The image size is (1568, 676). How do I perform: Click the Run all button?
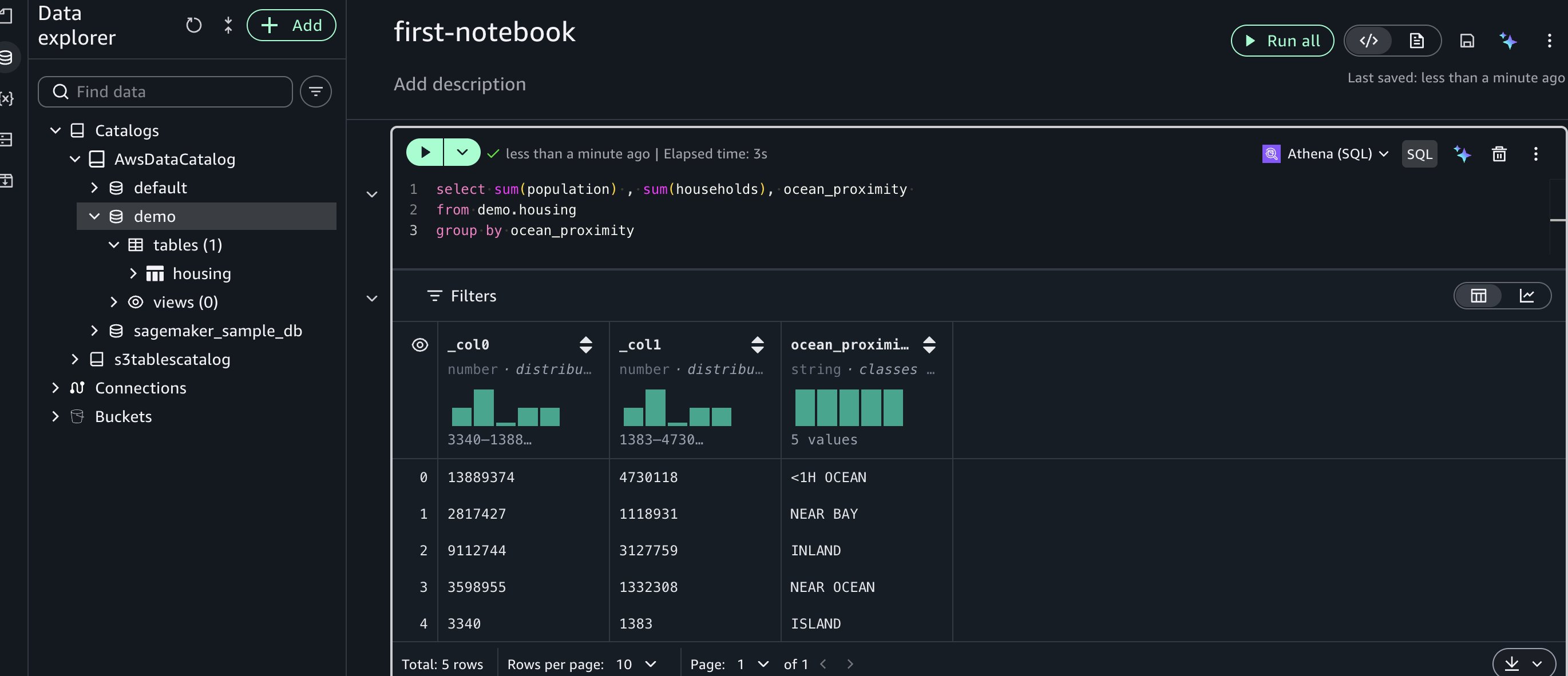click(1282, 41)
